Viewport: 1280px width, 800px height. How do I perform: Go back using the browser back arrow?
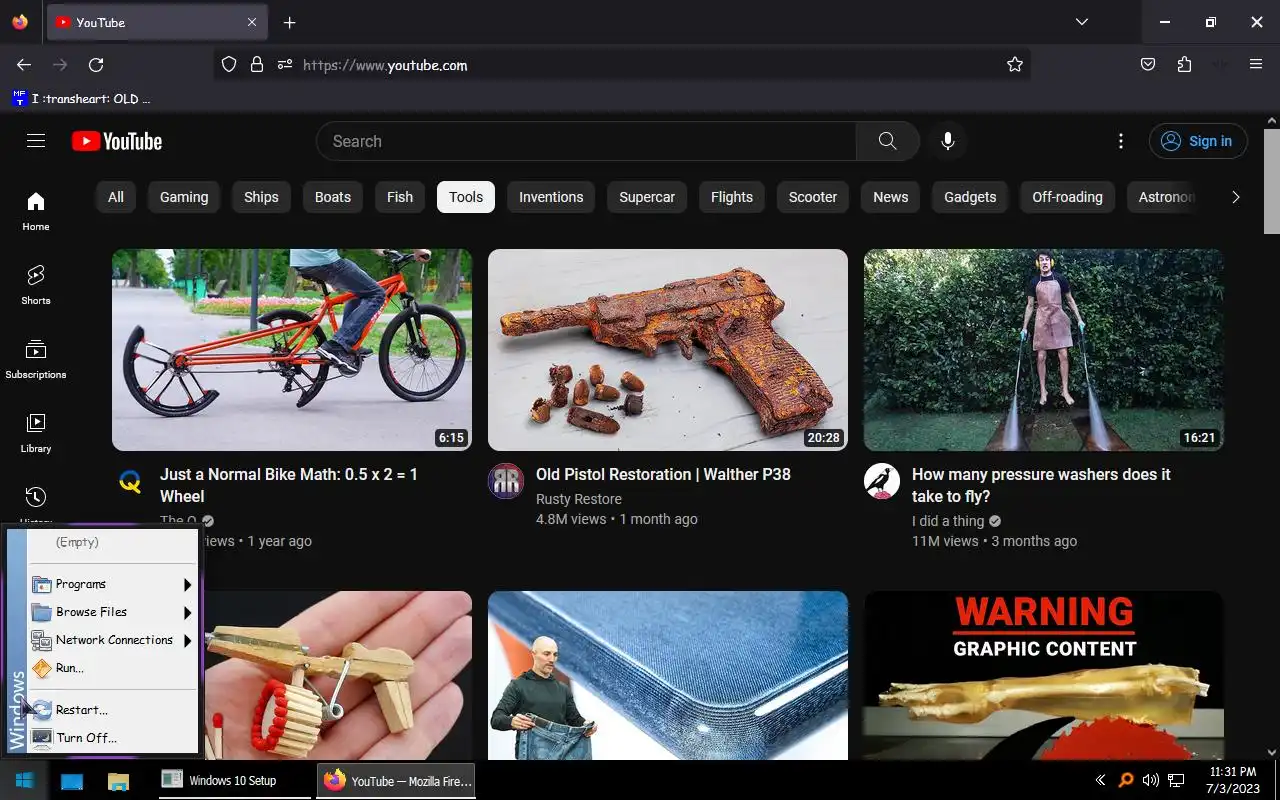click(24, 65)
